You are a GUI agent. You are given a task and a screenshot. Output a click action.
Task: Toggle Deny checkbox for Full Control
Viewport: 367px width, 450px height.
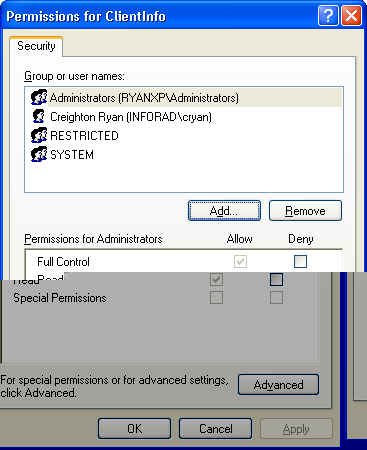[300, 261]
